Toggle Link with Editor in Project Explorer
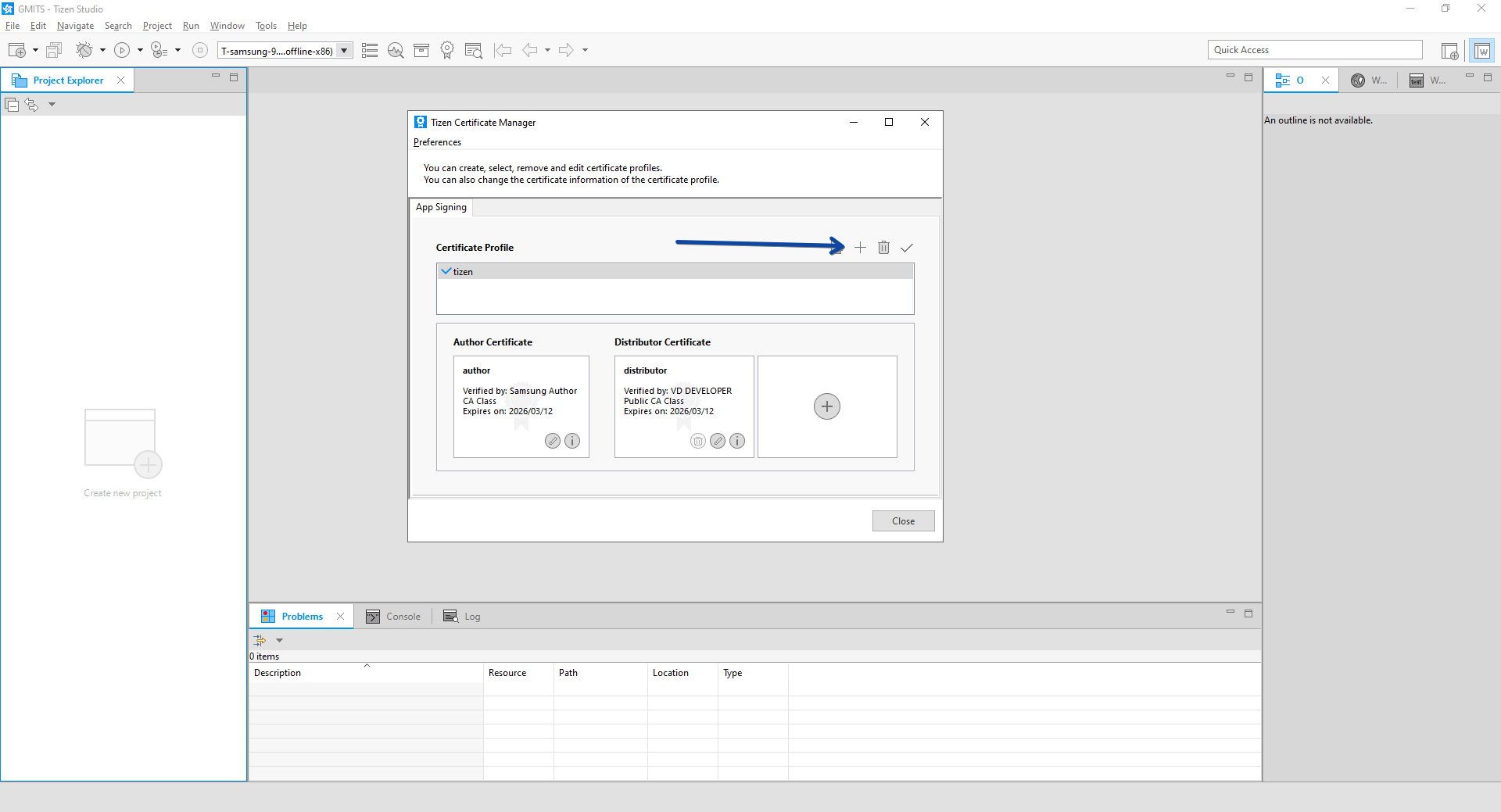This screenshot has width=1501, height=812. (31, 105)
